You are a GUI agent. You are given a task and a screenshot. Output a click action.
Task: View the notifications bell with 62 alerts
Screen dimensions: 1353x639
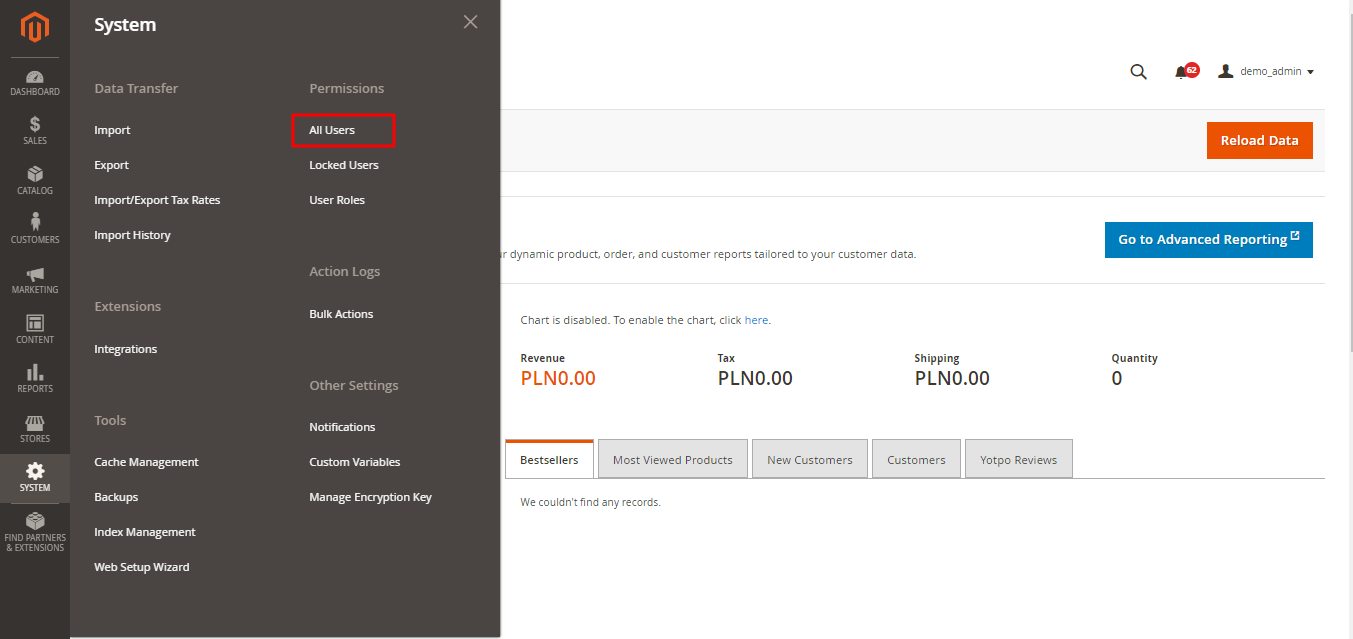click(x=1183, y=71)
